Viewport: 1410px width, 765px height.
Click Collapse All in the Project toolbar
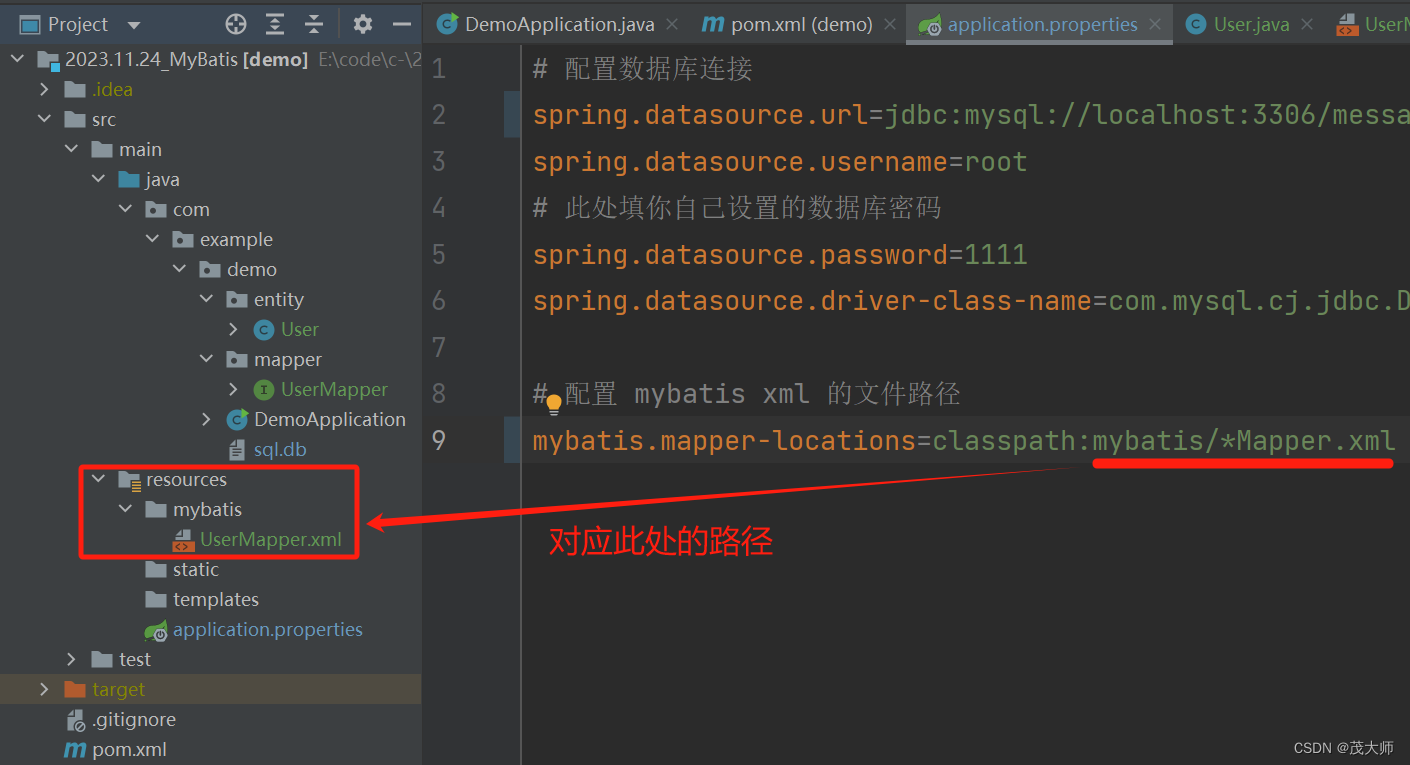click(316, 23)
